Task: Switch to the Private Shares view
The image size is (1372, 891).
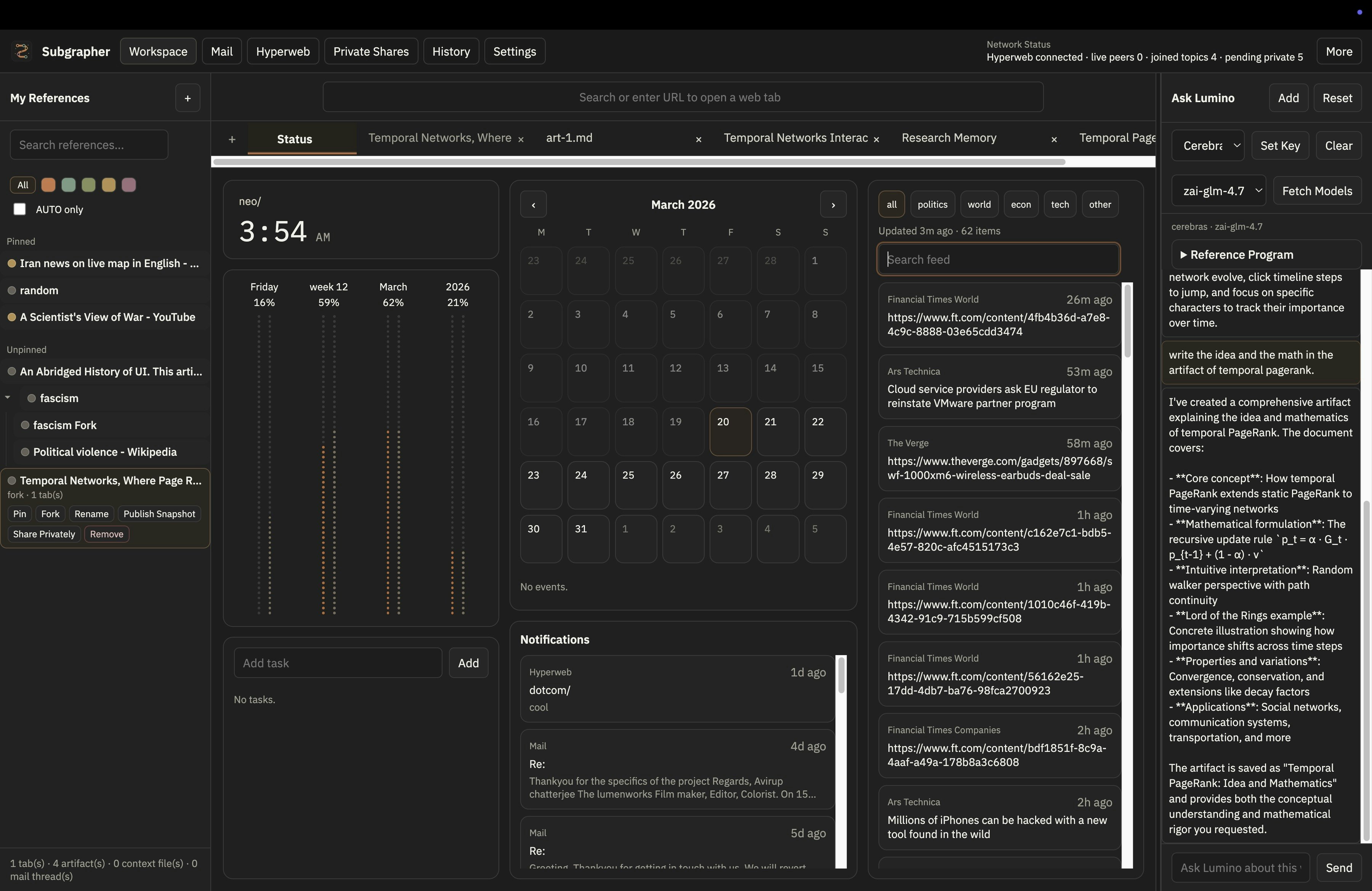Action: (x=371, y=51)
